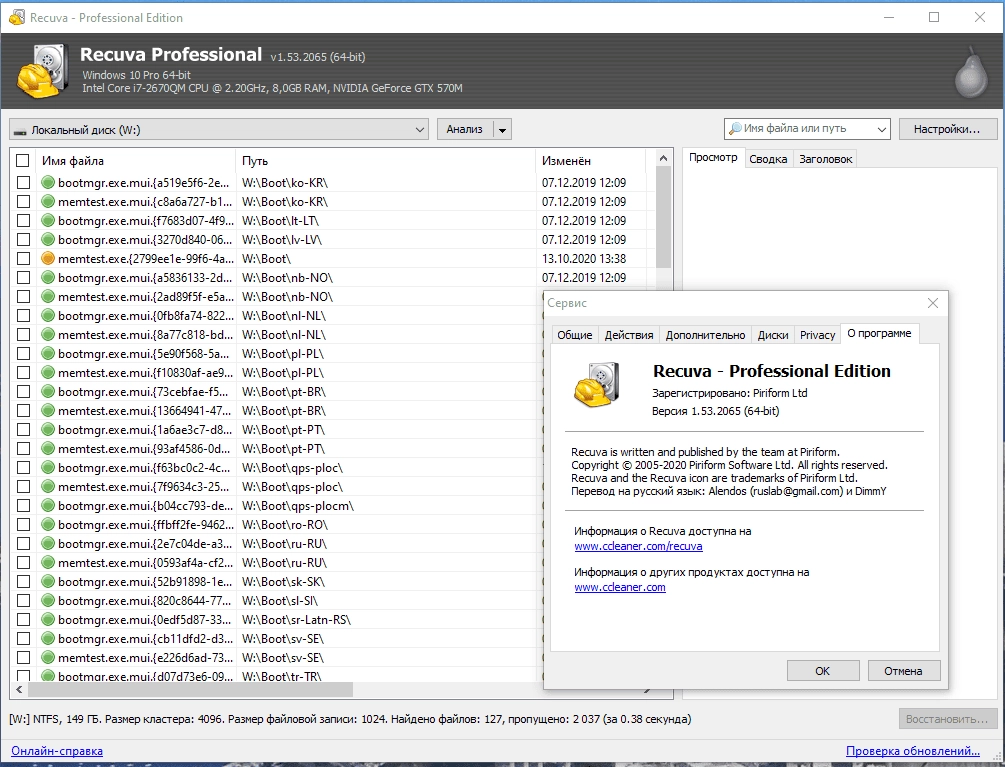1005x767 pixels.
Task: Check the box for memtest.exe.mui.{0593af4a
Action: pos(23,563)
